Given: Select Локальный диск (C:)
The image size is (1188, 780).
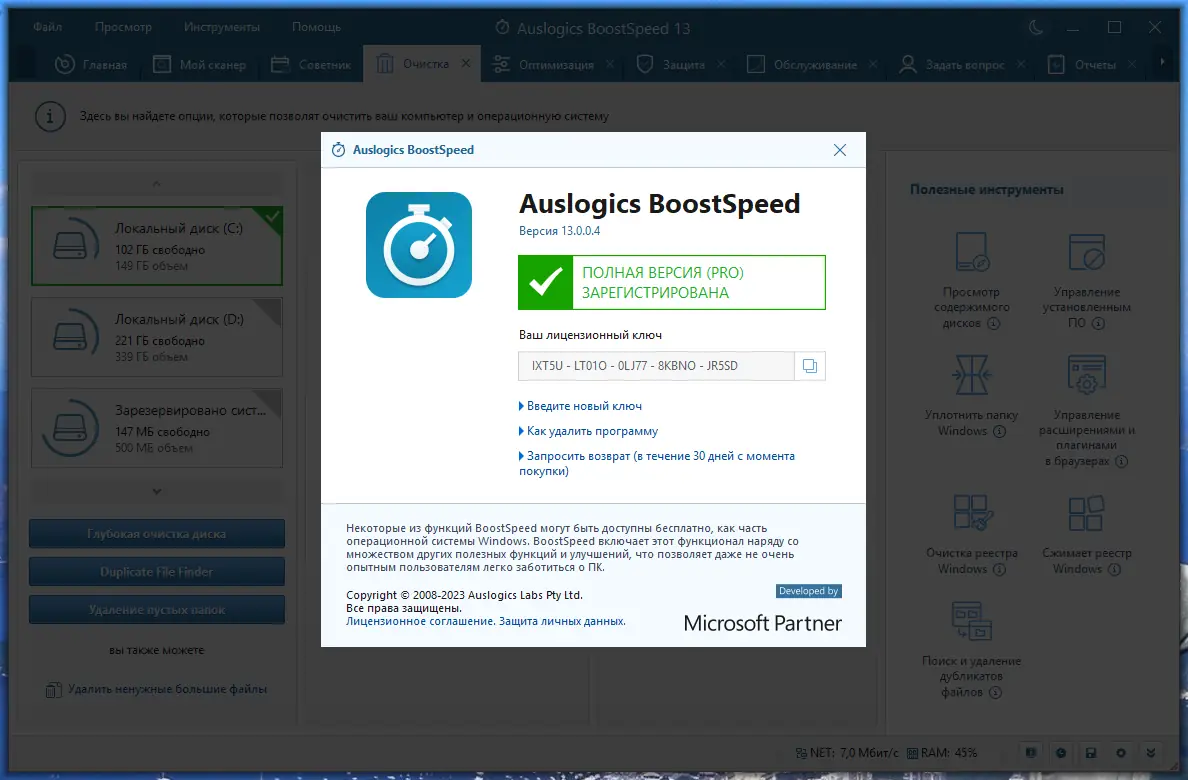Looking at the screenshot, I should coord(157,246).
